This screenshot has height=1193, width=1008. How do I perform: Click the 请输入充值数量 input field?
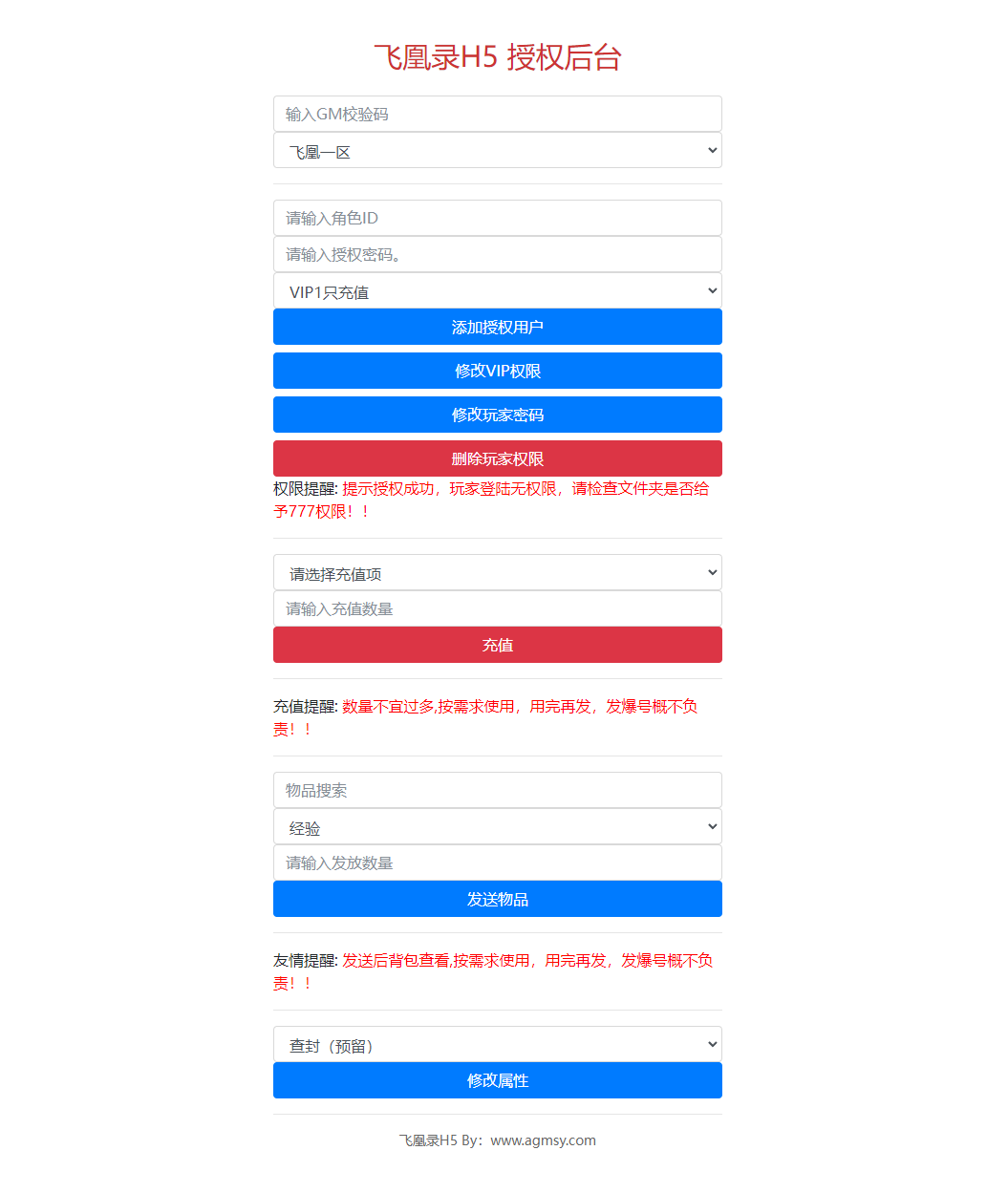tap(497, 608)
